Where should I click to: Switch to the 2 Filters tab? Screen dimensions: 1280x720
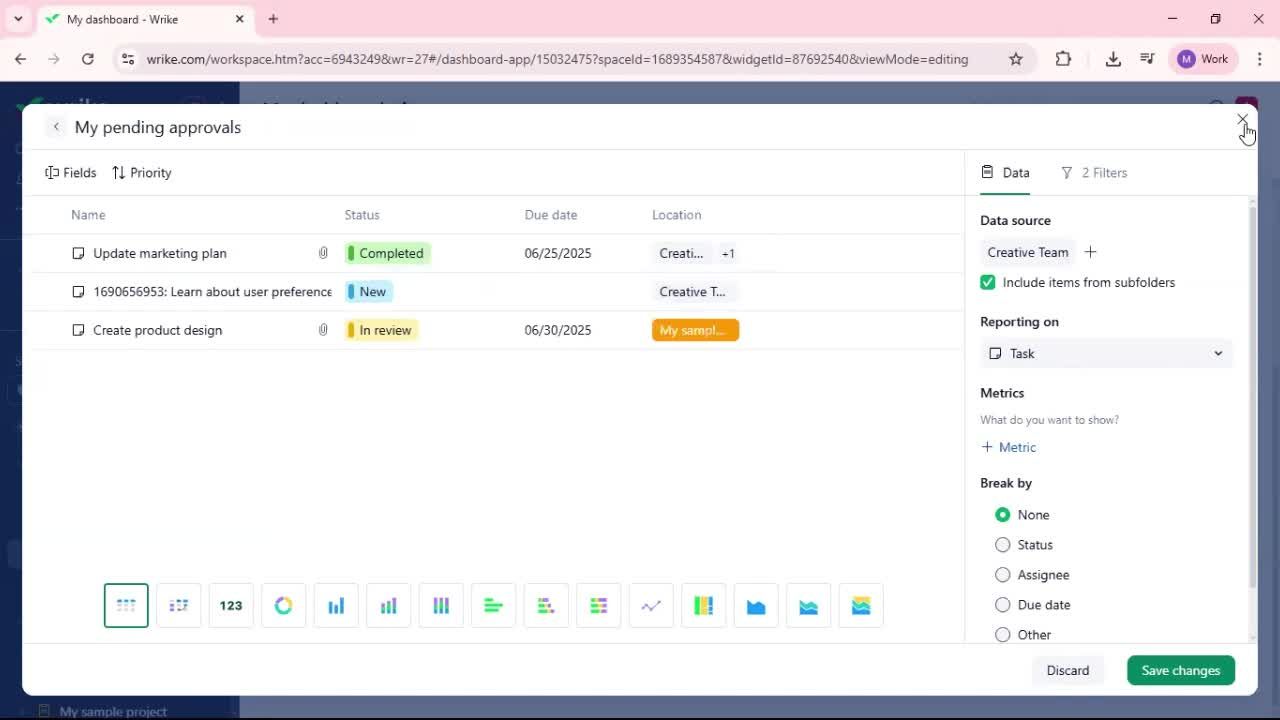(1094, 173)
